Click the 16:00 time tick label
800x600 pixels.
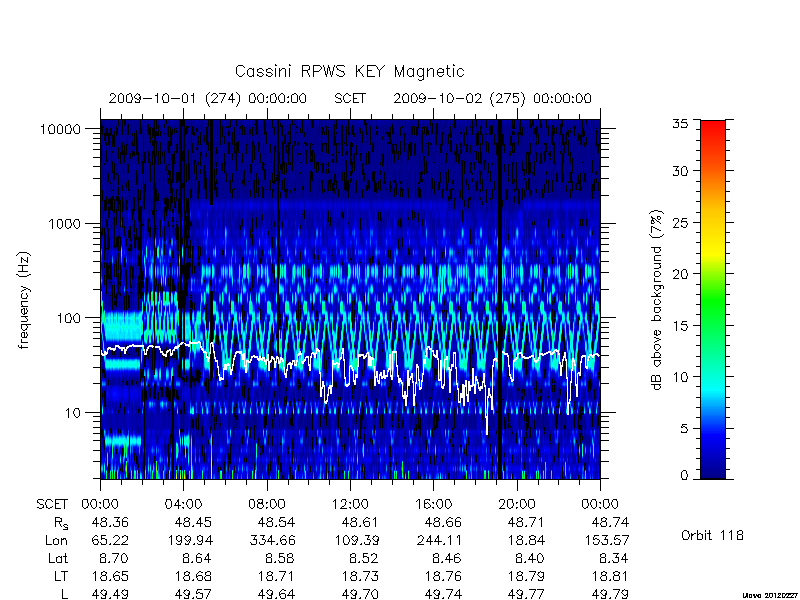click(x=433, y=504)
